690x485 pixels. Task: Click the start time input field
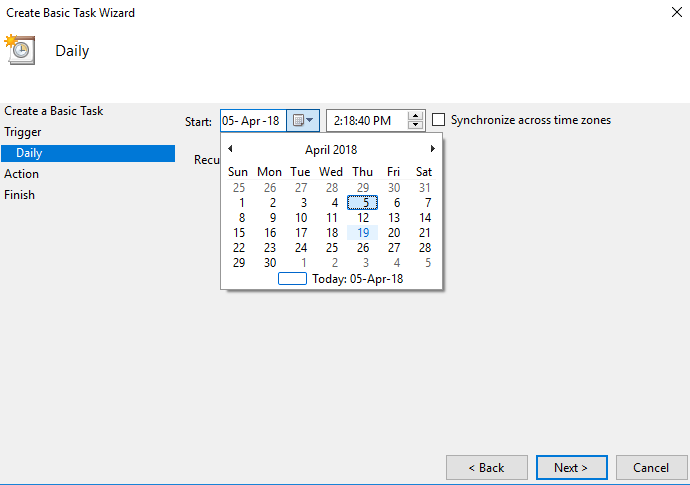pos(366,121)
